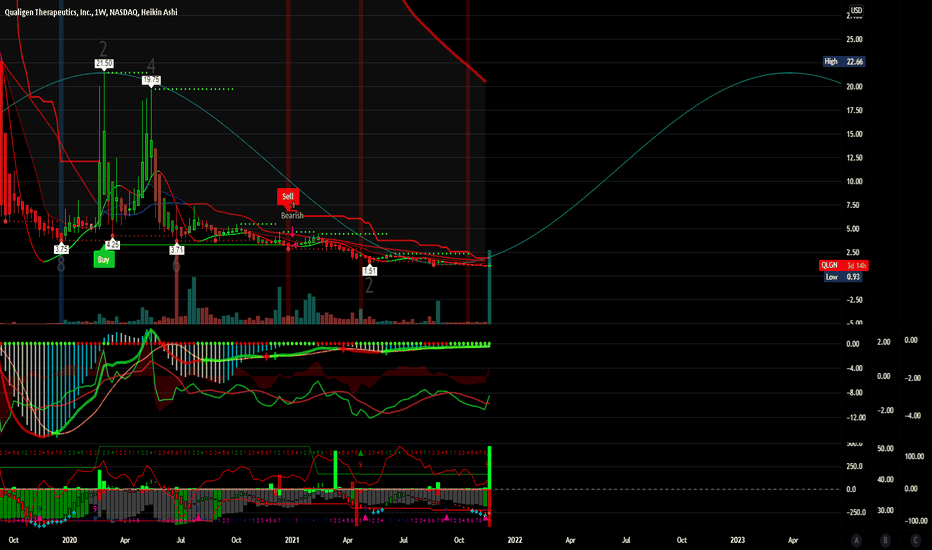Select scale button A on the axis
The height and width of the screenshot is (550, 932).
856,540
